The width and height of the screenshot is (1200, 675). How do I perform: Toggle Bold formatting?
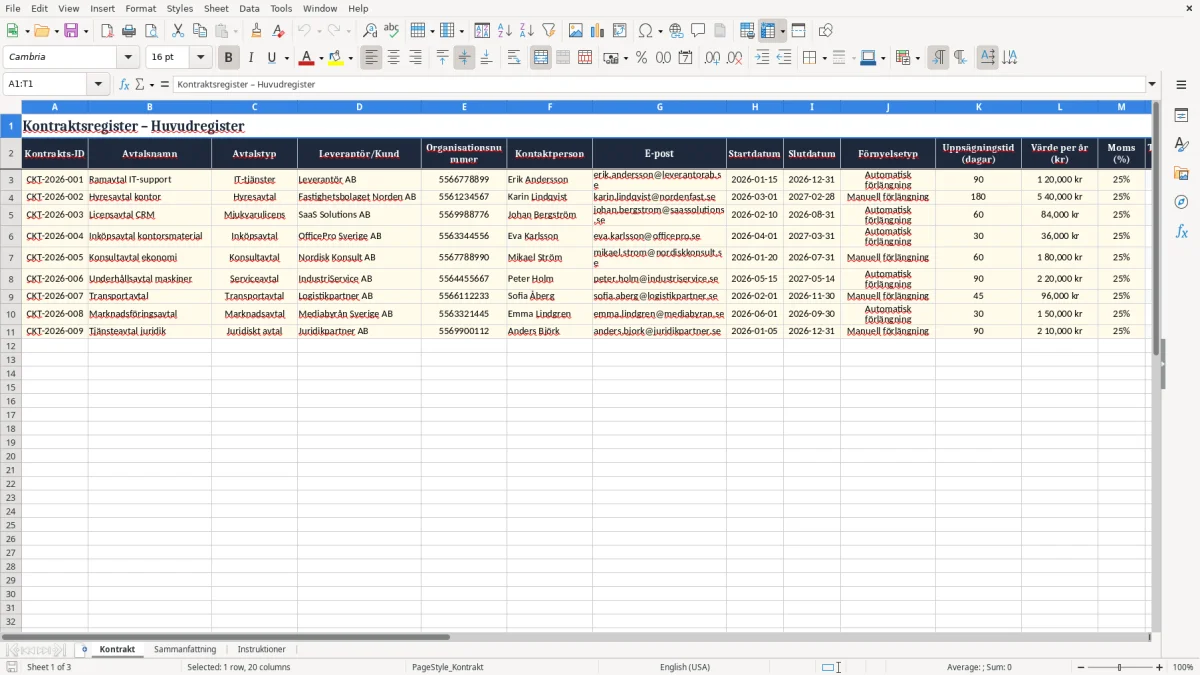pyautogui.click(x=228, y=58)
